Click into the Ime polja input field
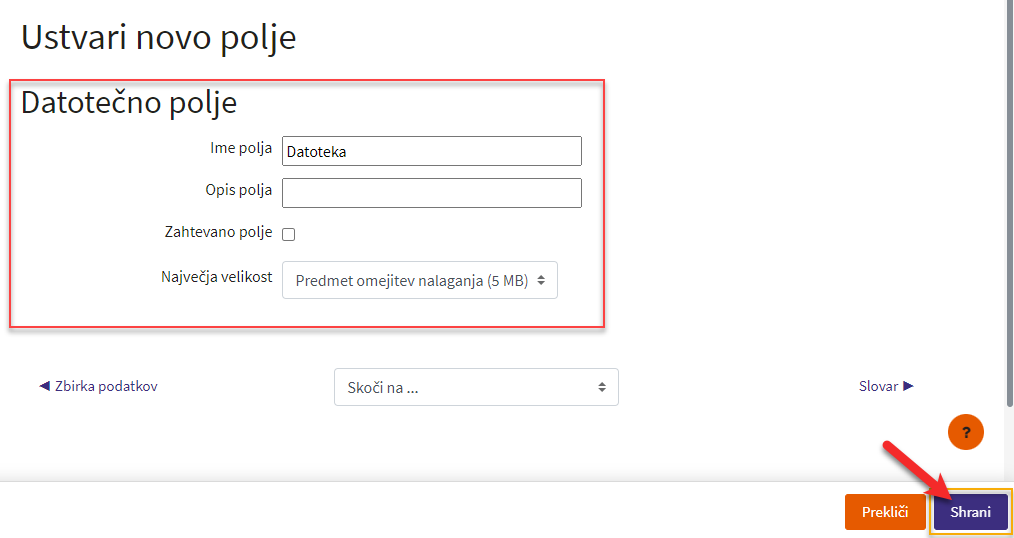 [432, 151]
